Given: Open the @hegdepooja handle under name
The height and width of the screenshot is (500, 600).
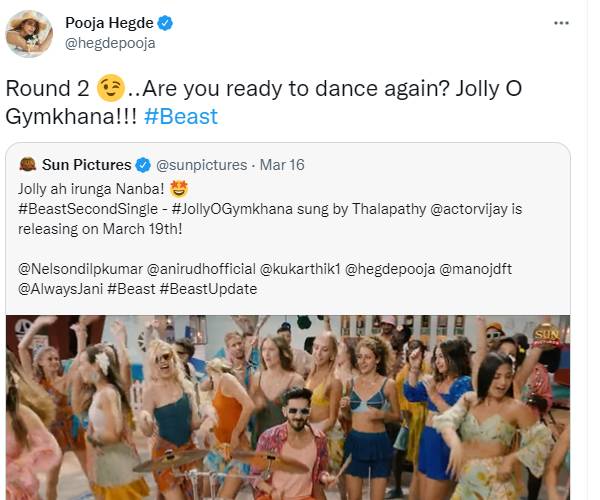Looking at the screenshot, I should (x=110, y=42).
